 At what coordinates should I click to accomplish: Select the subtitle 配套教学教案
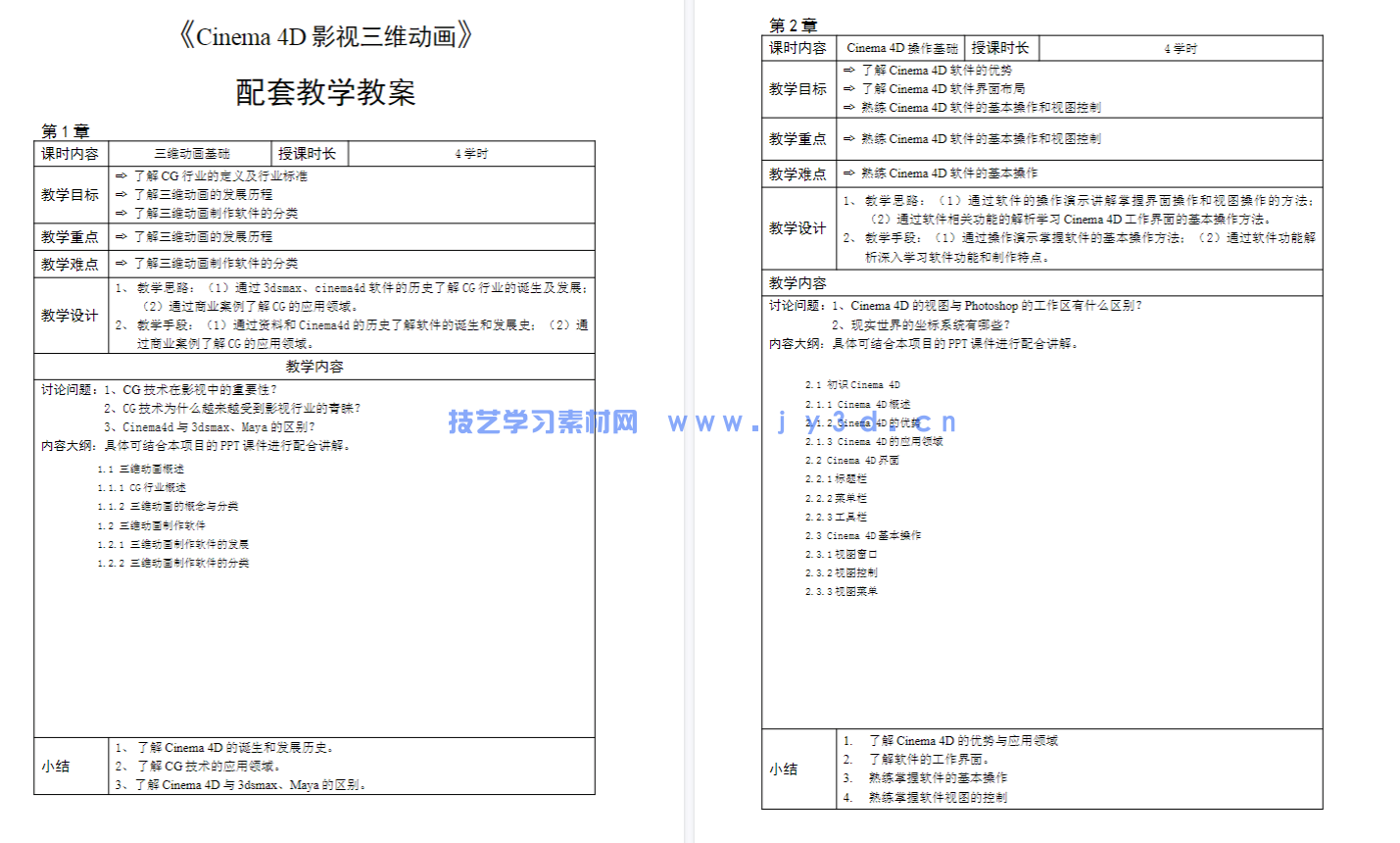pyautogui.click(x=327, y=92)
